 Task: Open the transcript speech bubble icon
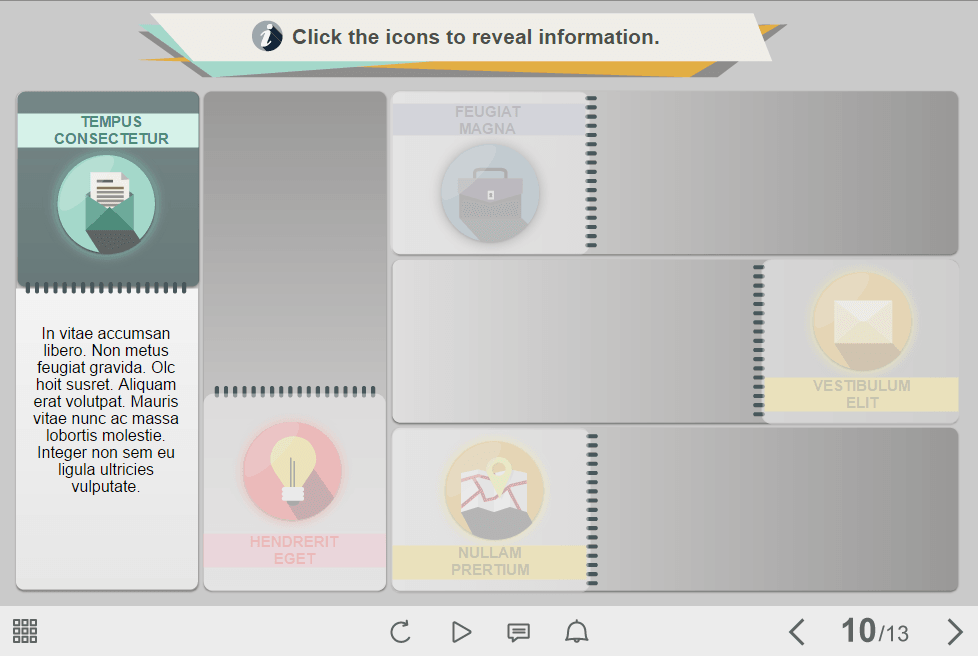(x=518, y=632)
